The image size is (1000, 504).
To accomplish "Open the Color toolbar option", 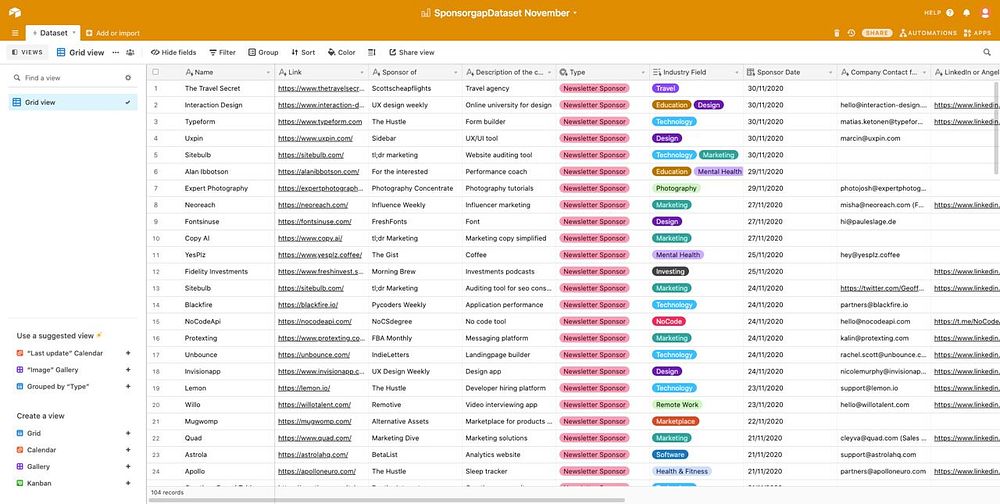I will (x=341, y=52).
